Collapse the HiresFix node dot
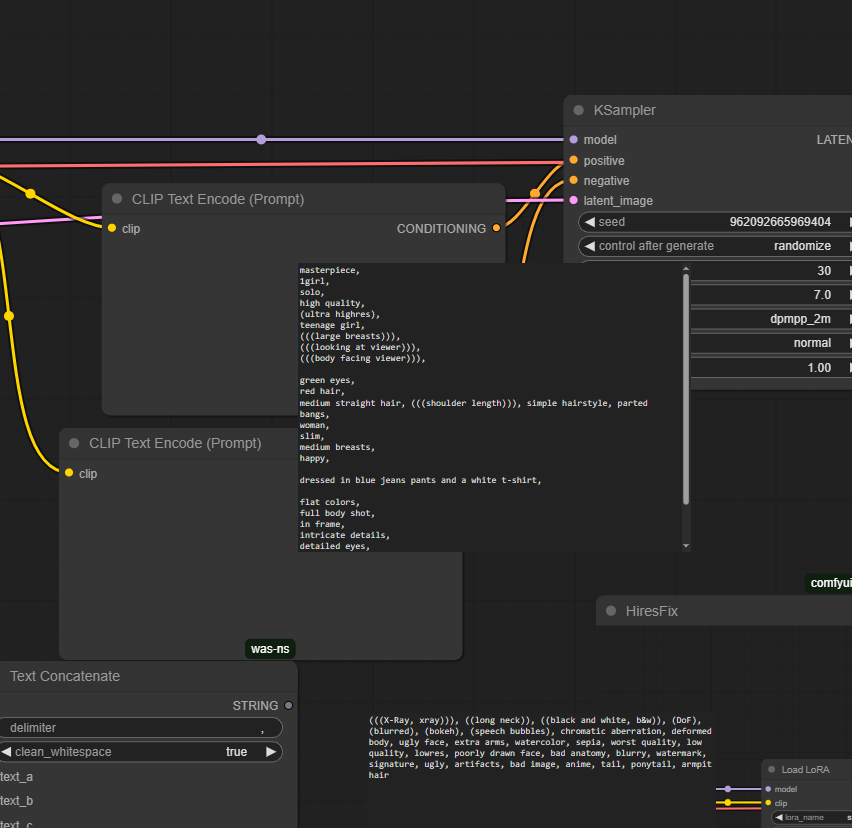 tap(611, 611)
